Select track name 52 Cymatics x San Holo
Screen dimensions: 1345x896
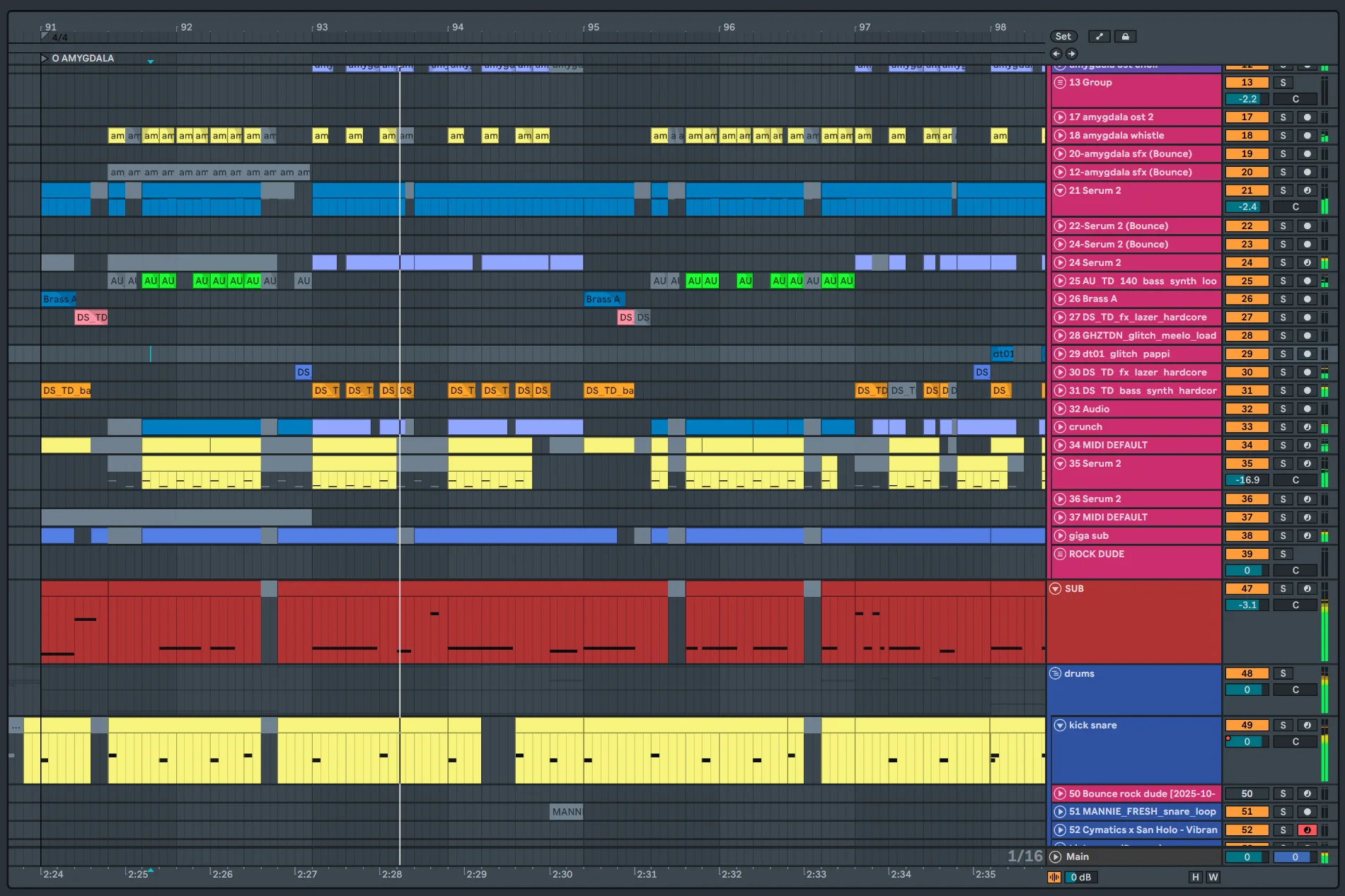pyautogui.click(x=1143, y=830)
